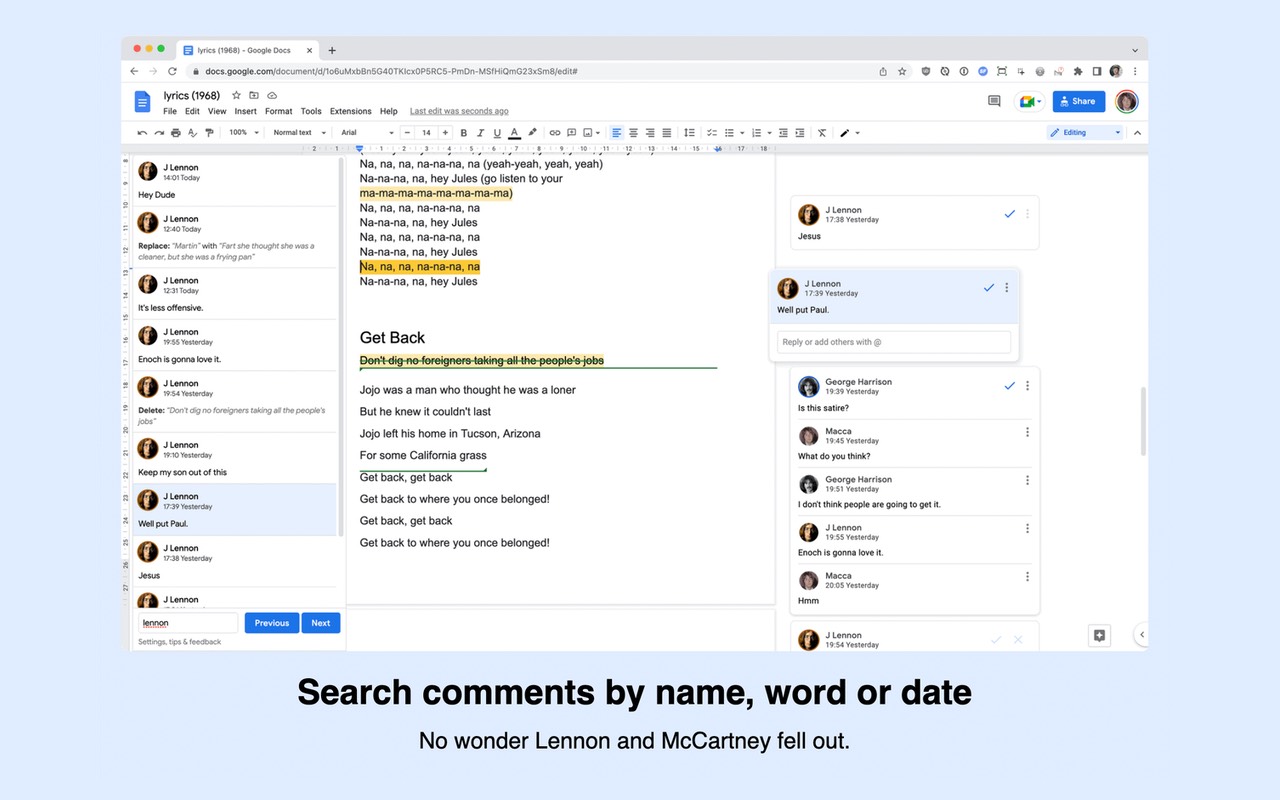Bookmark this page with the address bar star
1280x800 pixels.
(x=902, y=71)
